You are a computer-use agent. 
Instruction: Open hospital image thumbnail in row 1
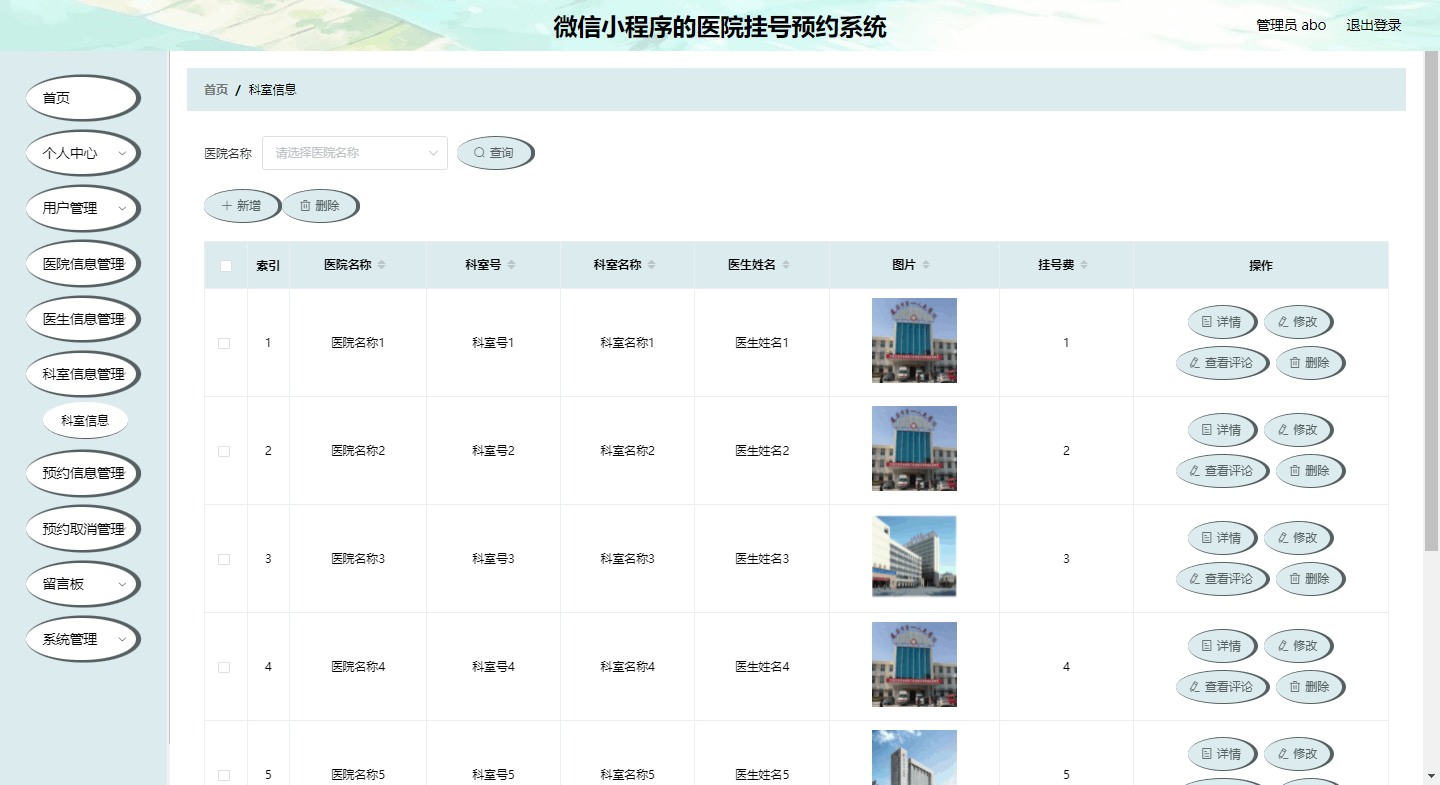click(914, 340)
